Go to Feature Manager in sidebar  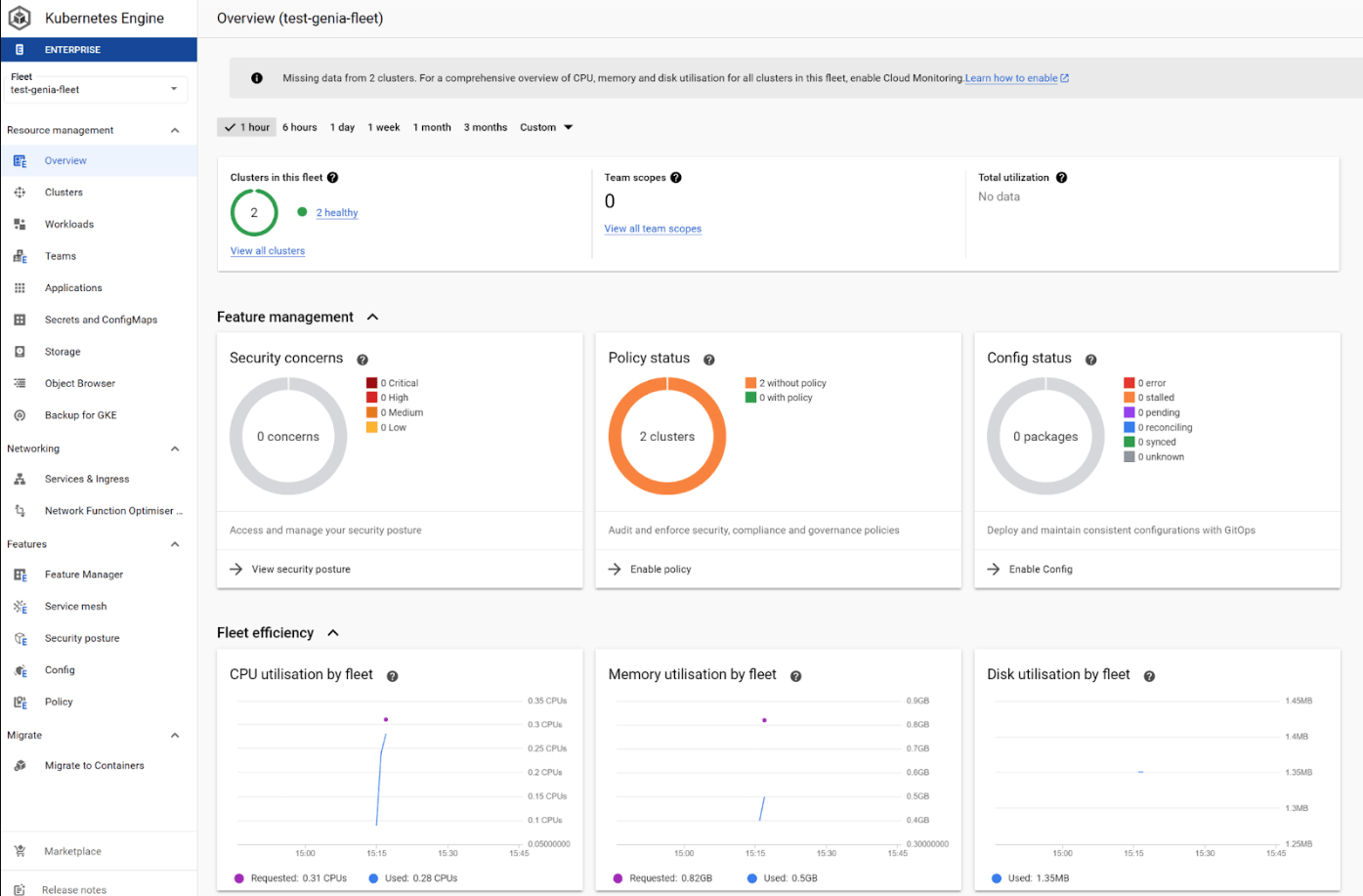click(84, 575)
